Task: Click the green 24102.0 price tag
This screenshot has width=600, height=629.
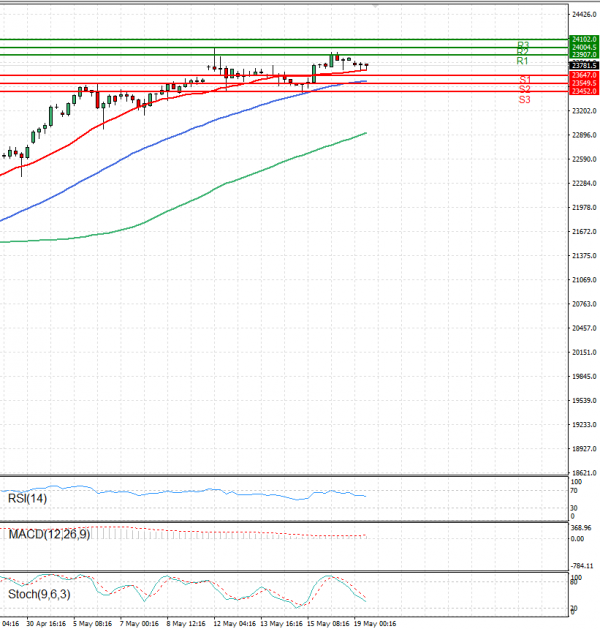Action: click(584, 39)
